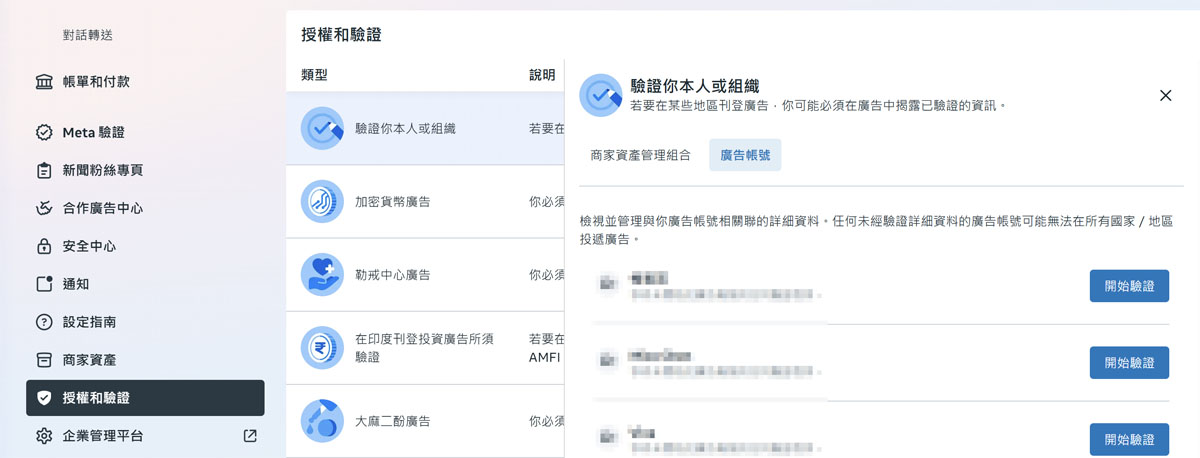Select 大麻二酚廣告 row

point(425,421)
